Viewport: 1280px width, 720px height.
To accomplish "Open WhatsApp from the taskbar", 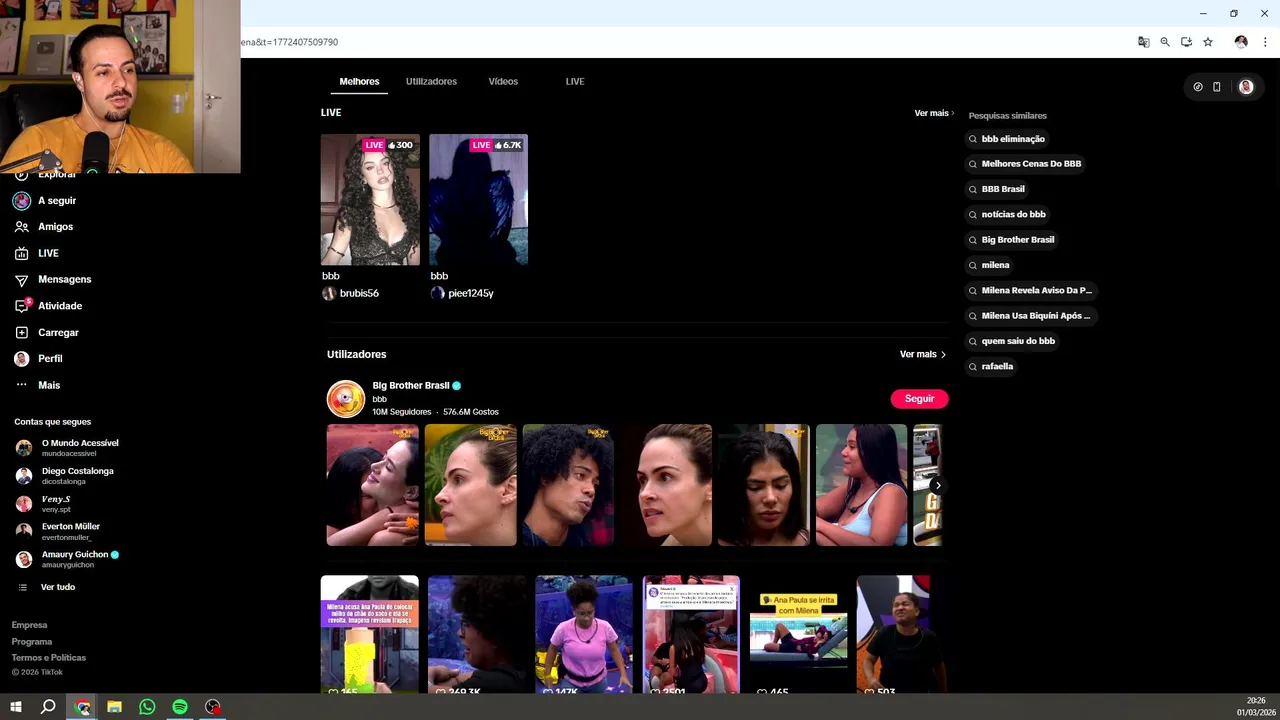I will pyautogui.click(x=147, y=707).
